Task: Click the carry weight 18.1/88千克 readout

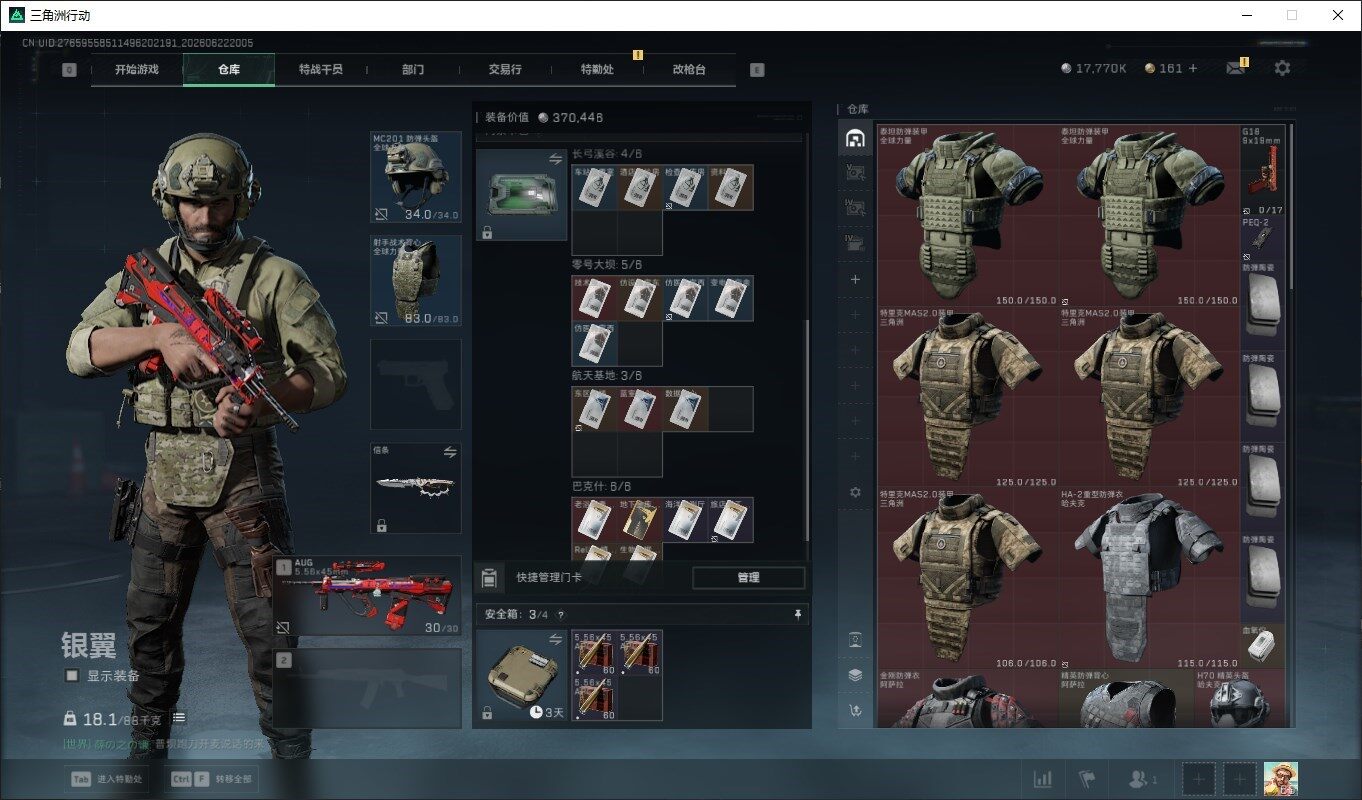Action: click(x=114, y=718)
